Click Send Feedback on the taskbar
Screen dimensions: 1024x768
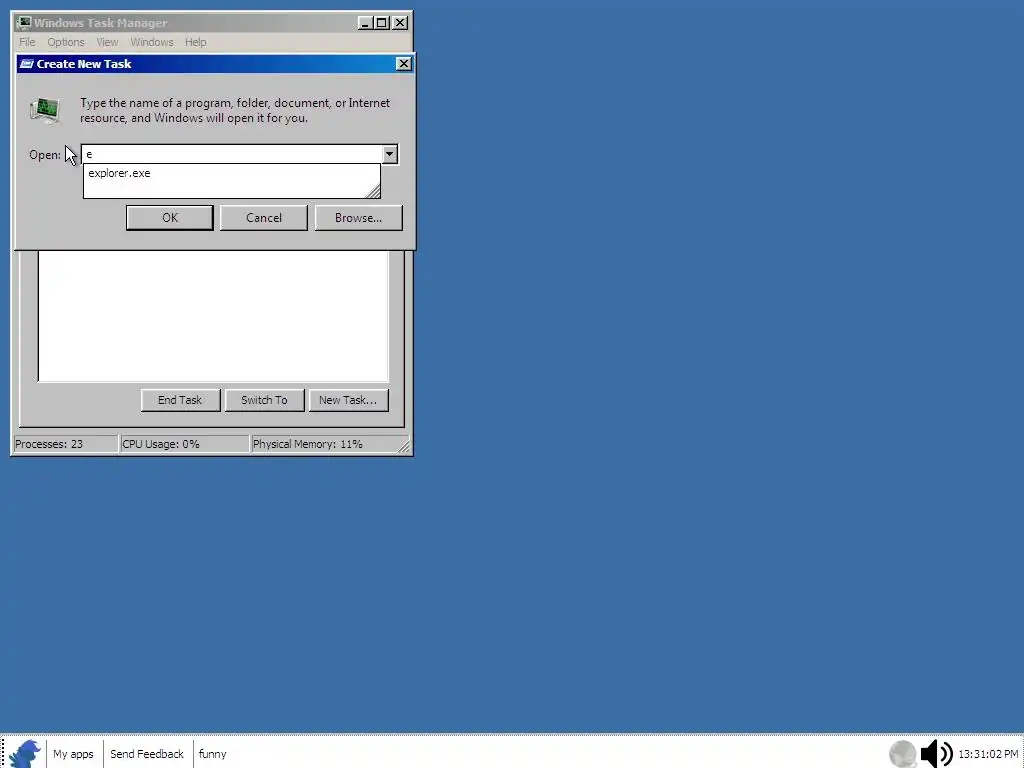pos(147,754)
